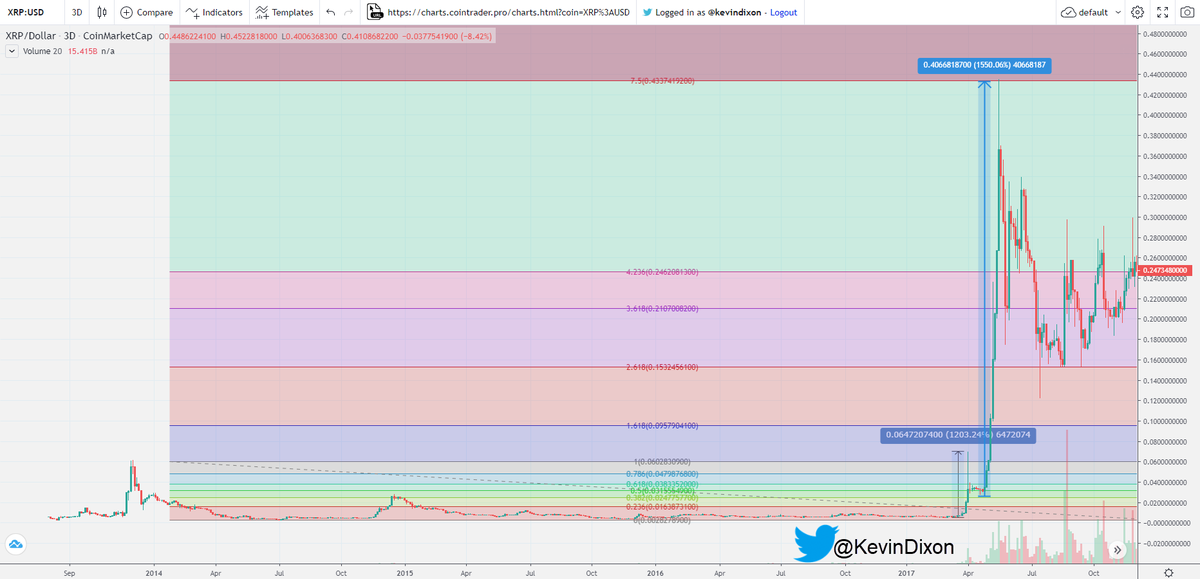
Task: Click the closing price C0.4108682200 value
Action: (x=369, y=35)
